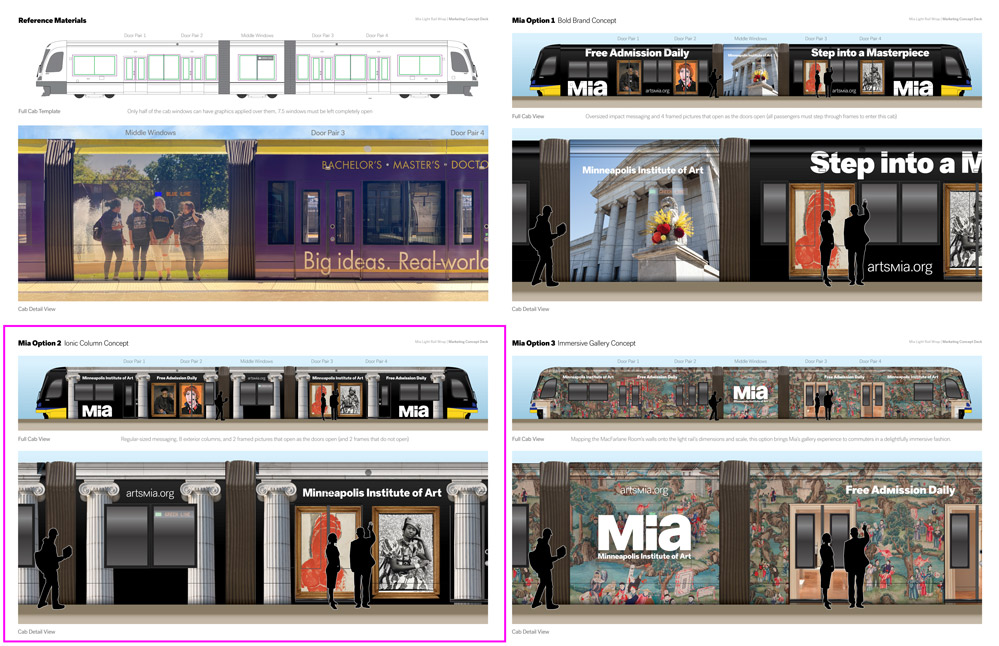The height and width of the screenshot is (646, 999).
Task: Click artsmia.org text on Option 1 detail view
Action: pyautogui.click(x=900, y=267)
